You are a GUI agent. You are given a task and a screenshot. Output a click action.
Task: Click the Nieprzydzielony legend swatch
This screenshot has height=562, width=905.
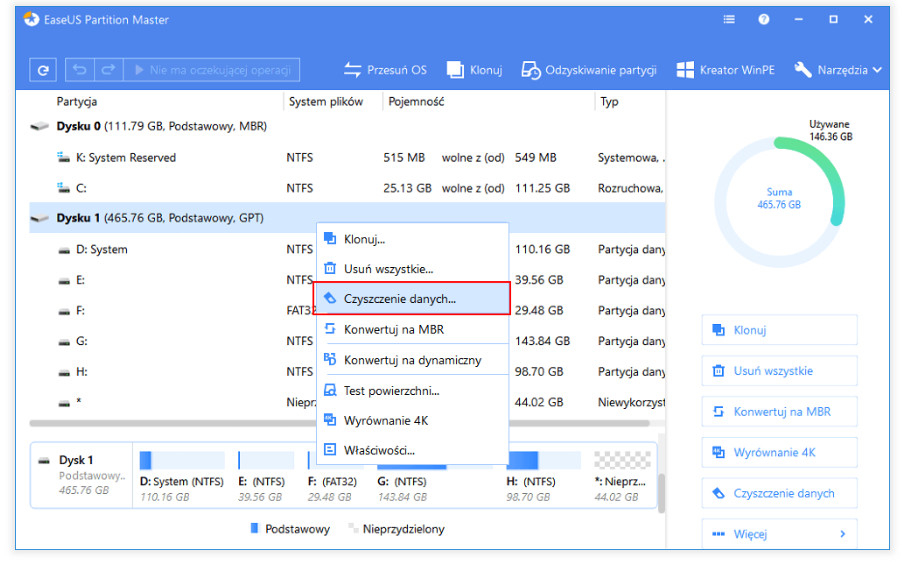(x=352, y=528)
